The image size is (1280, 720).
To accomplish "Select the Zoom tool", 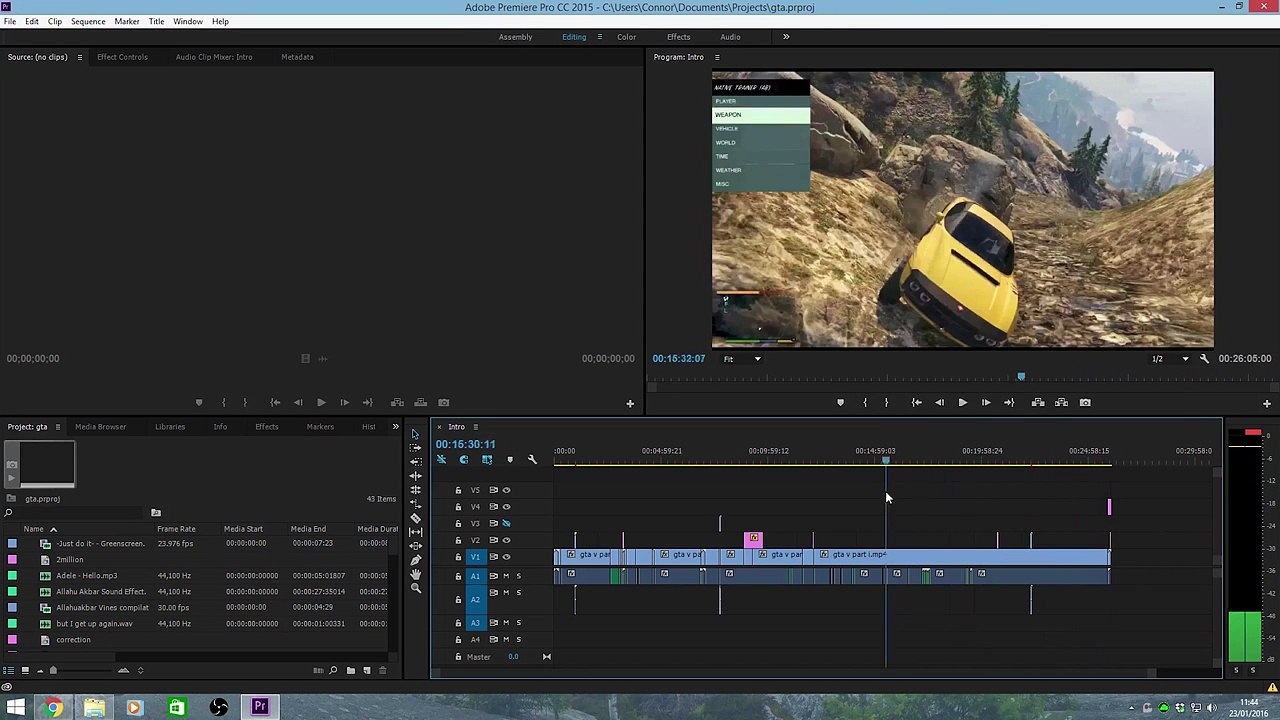I will pyautogui.click(x=416, y=588).
